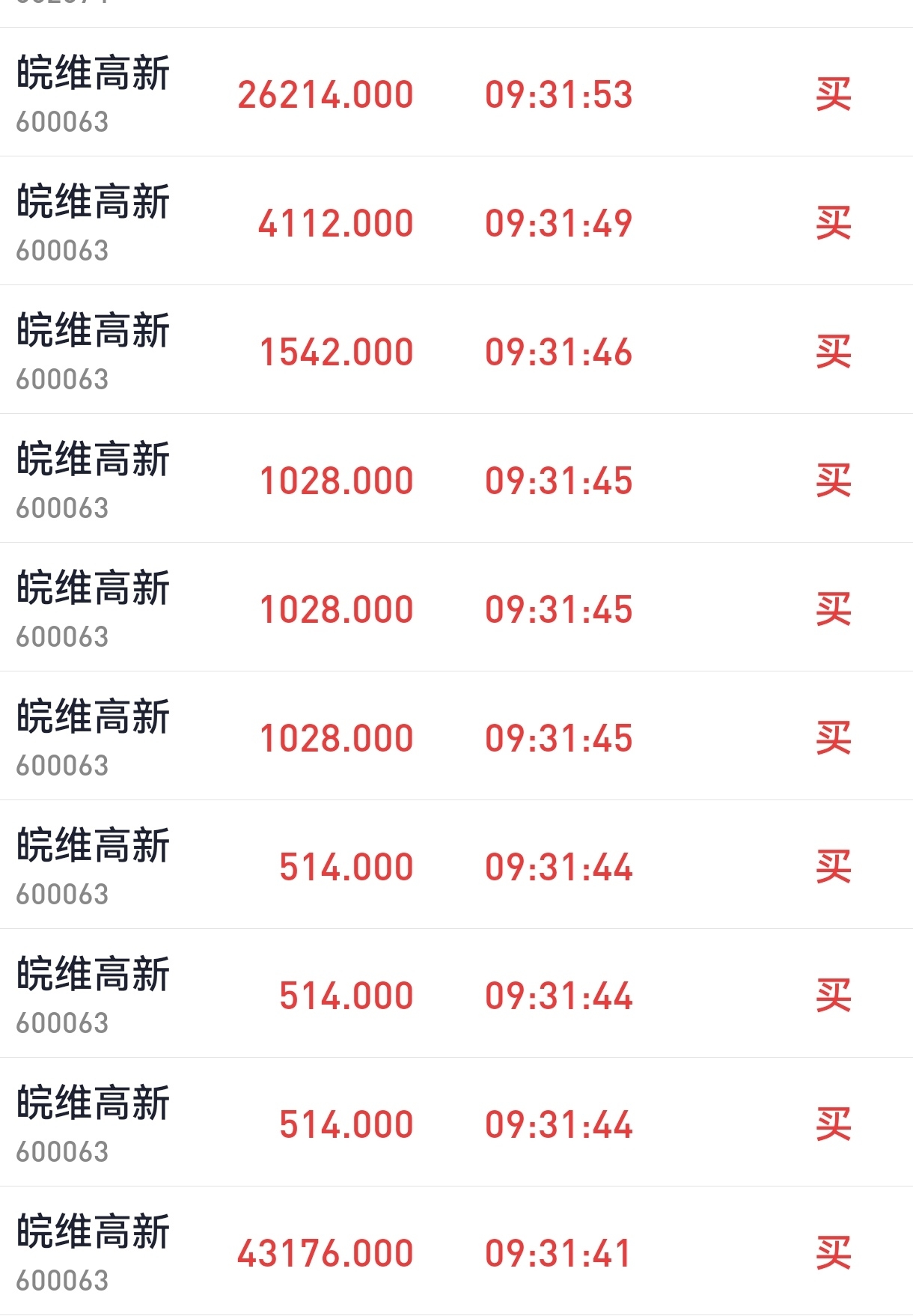Select 皖维高新 in the 43176.000 row
This screenshot has width=913, height=1316.
click(94, 1232)
